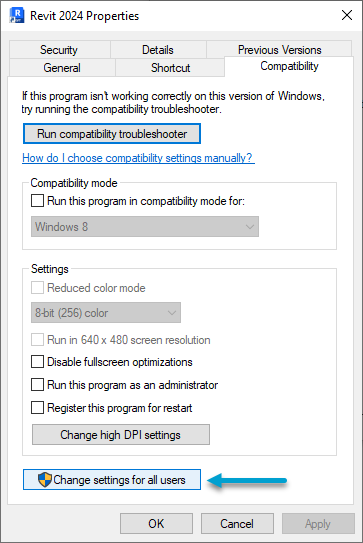Expand the 8-bit (256) color dropdown
The height and width of the screenshot is (543, 363).
(106, 313)
